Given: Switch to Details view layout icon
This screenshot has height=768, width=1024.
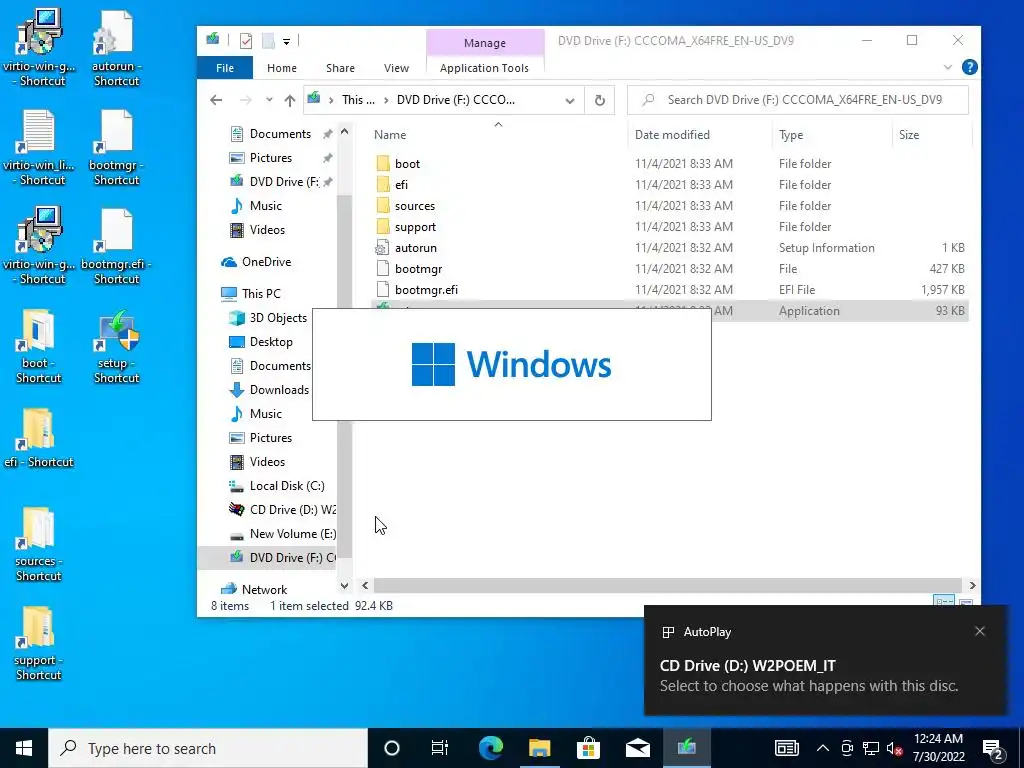Looking at the screenshot, I should tap(944, 601).
